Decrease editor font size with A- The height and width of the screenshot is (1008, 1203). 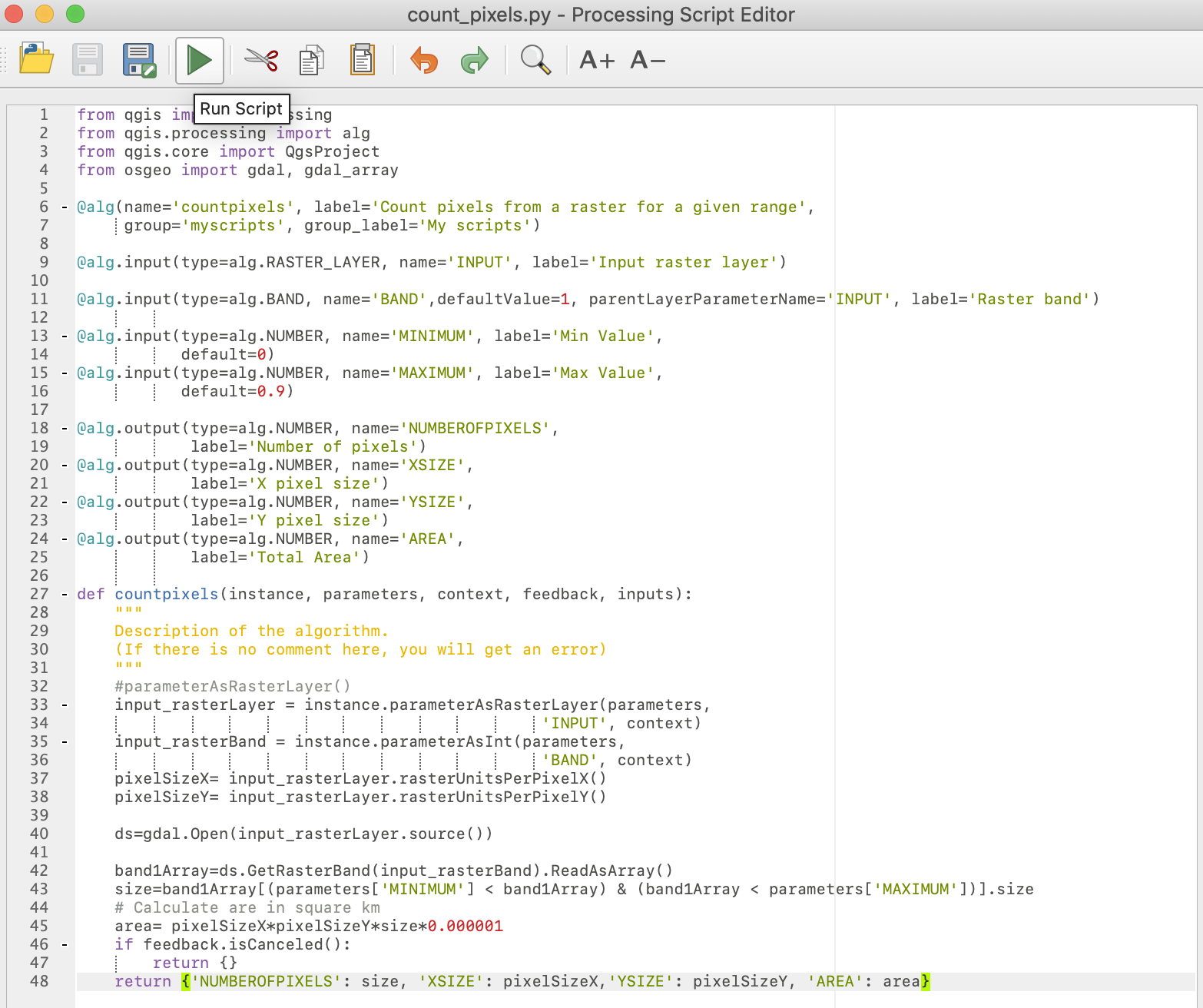point(645,59)
